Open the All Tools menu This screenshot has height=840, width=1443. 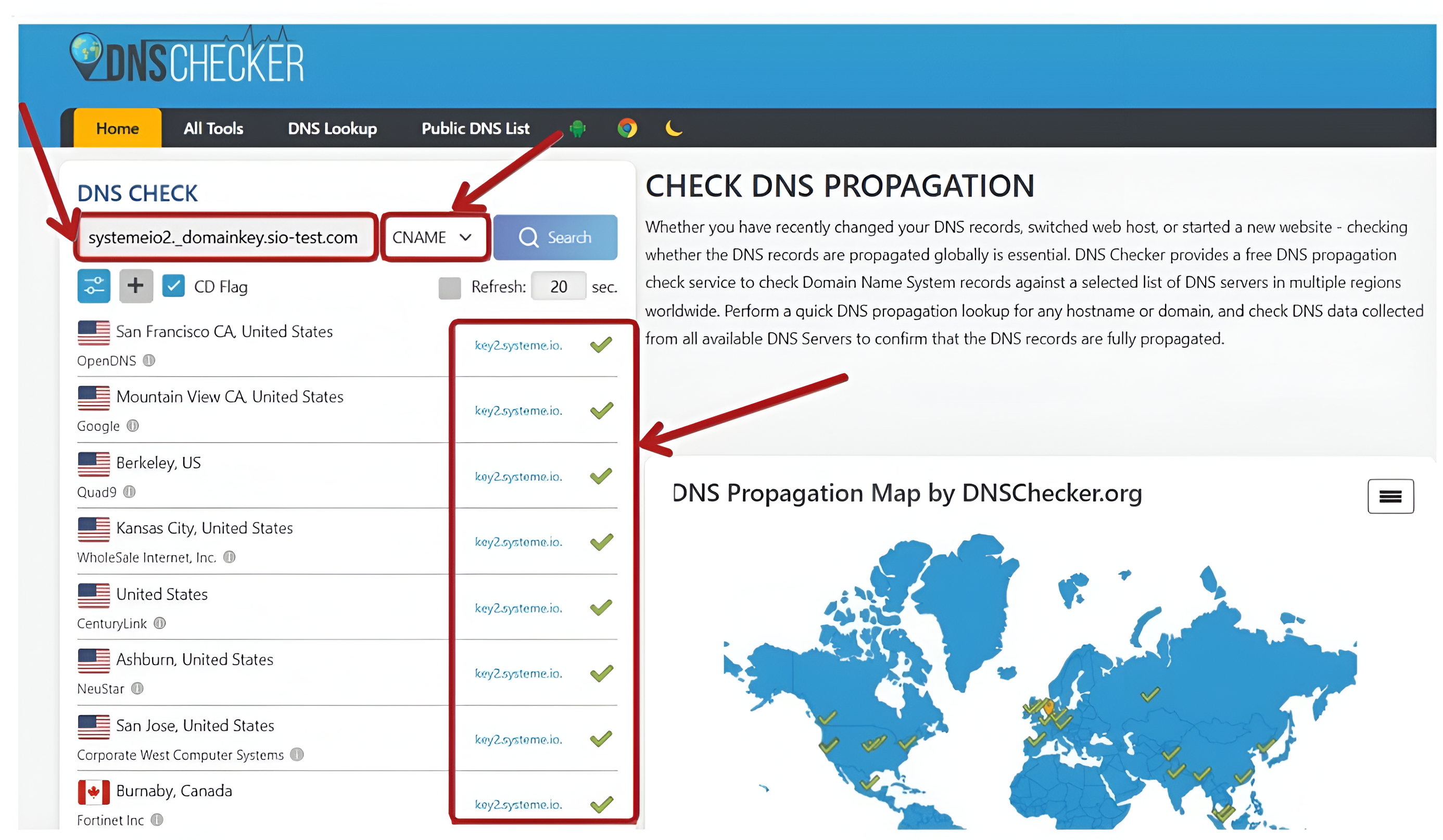[213, 128]
